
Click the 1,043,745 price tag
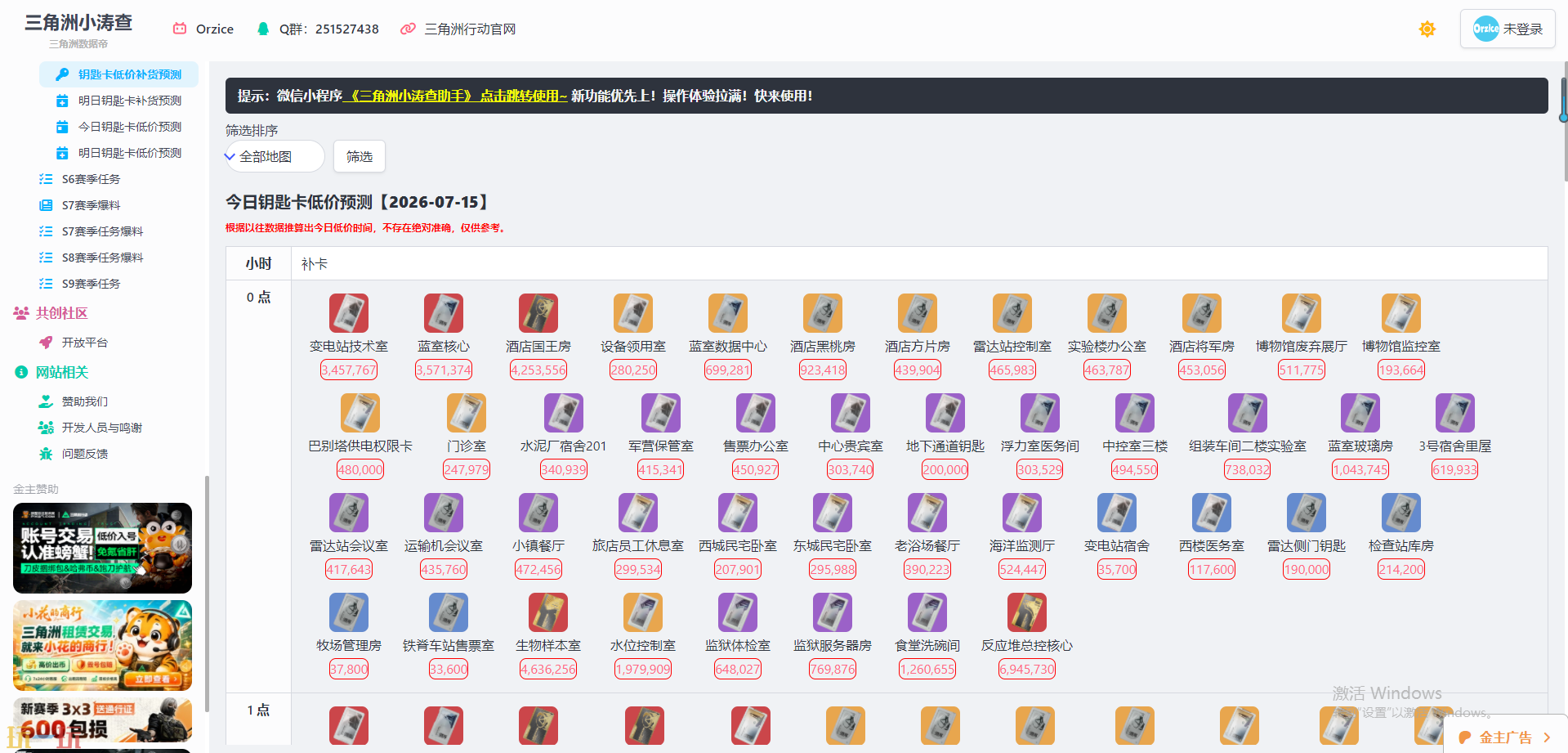pyautogui.click(x=1360, y=469)
